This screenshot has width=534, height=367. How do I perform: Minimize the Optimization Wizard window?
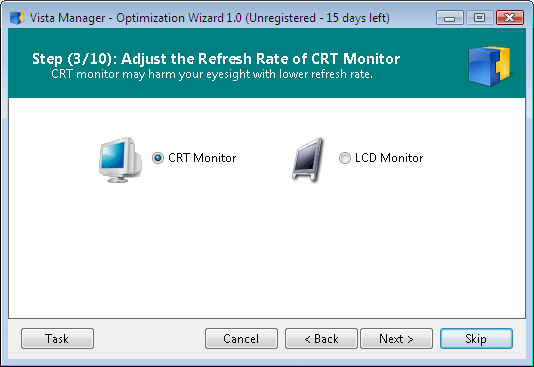450,18
